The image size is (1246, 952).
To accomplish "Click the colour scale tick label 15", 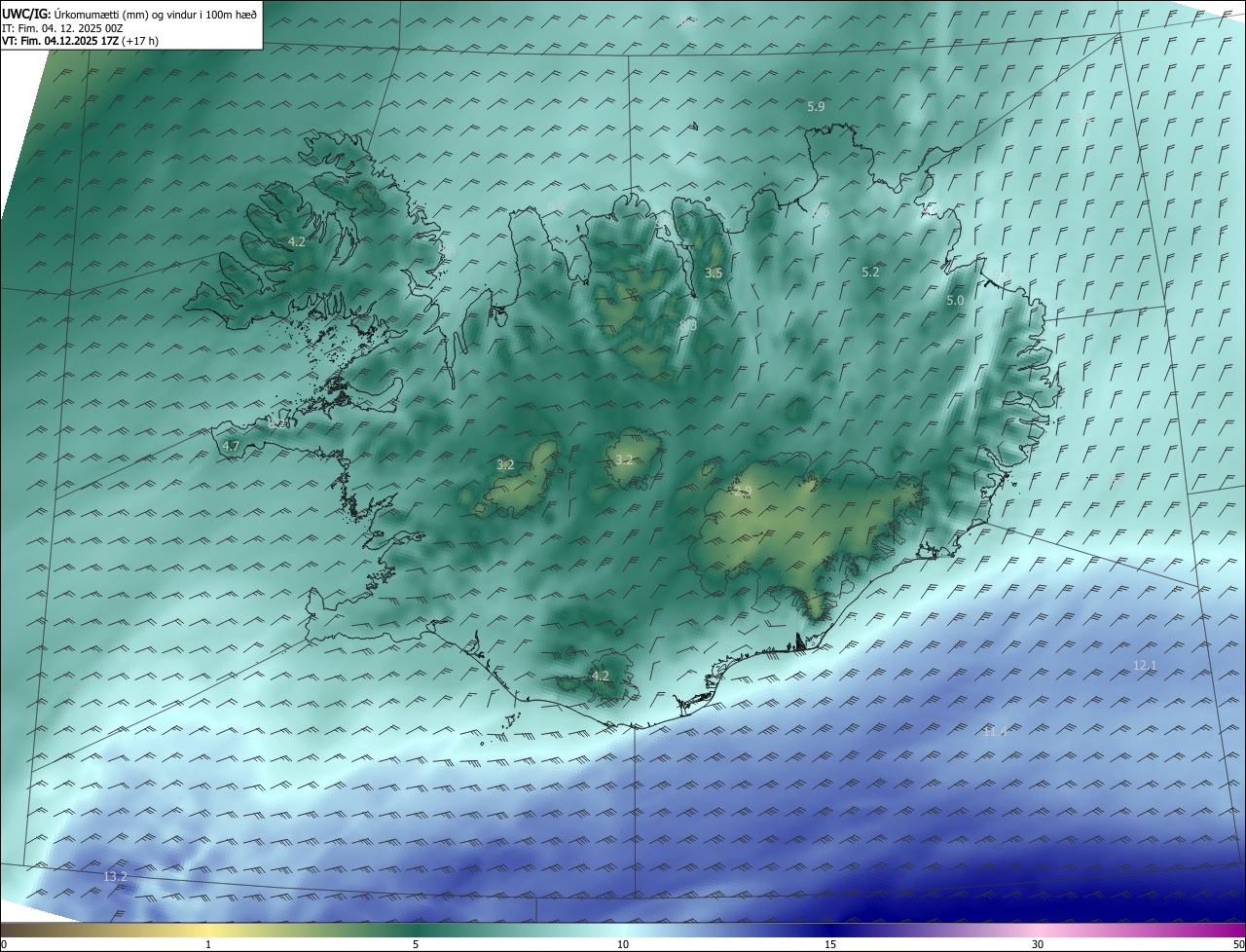I will click(830, 944).
